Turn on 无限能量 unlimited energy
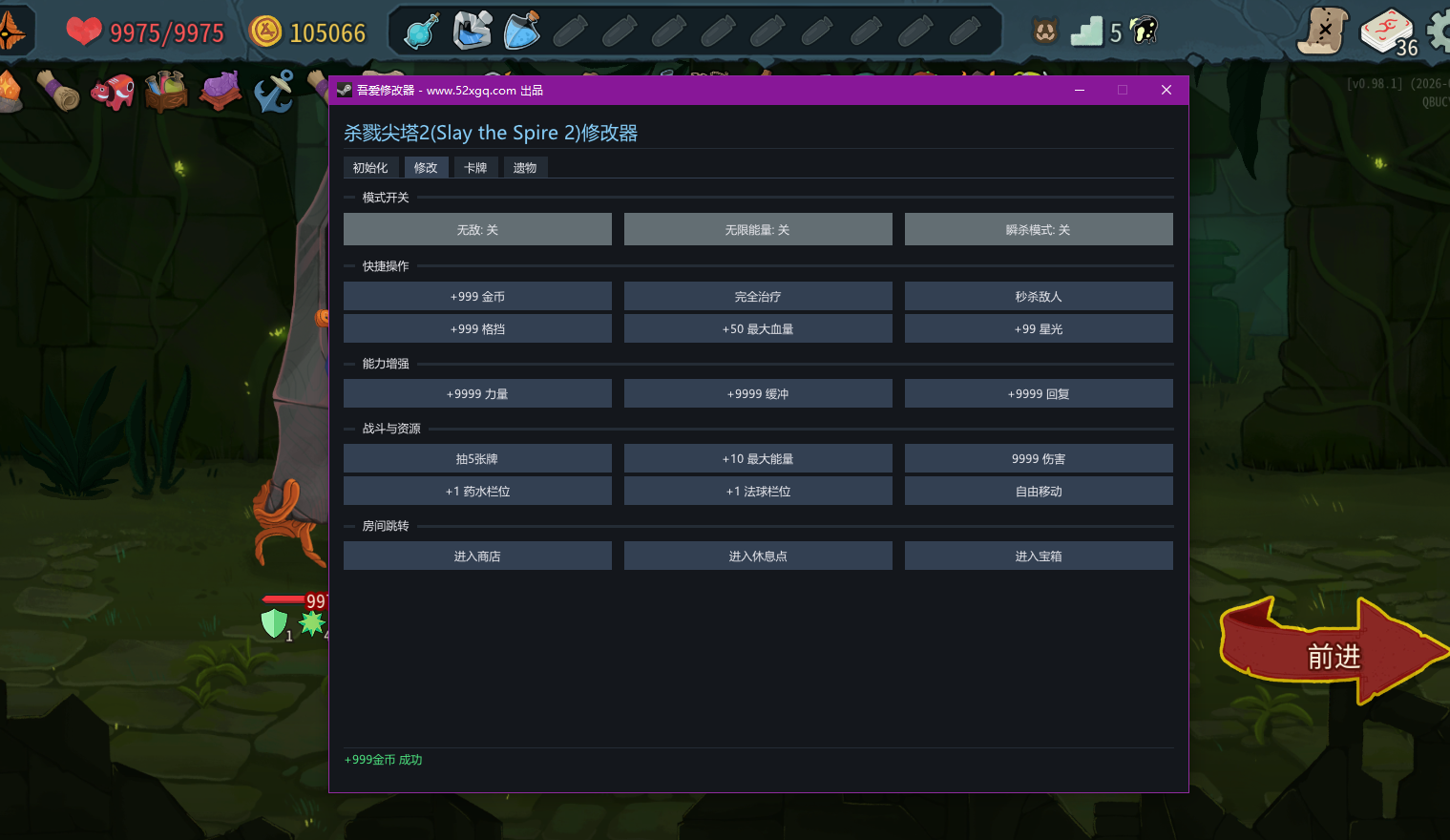This screenshot has width=1450, height=840. pyautogui.click(x=758, y=228)
